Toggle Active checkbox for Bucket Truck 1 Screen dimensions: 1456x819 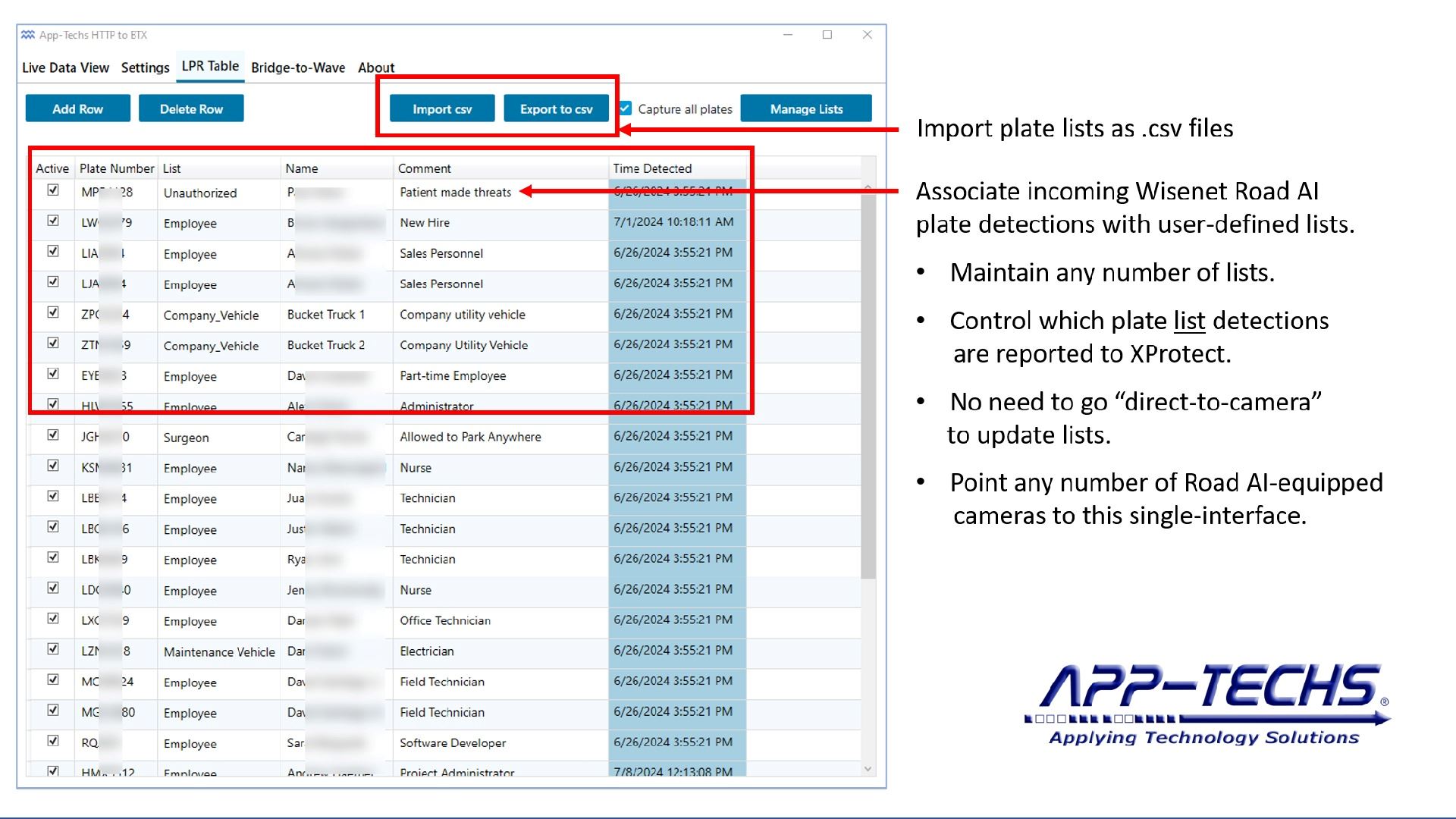point(53,312)
